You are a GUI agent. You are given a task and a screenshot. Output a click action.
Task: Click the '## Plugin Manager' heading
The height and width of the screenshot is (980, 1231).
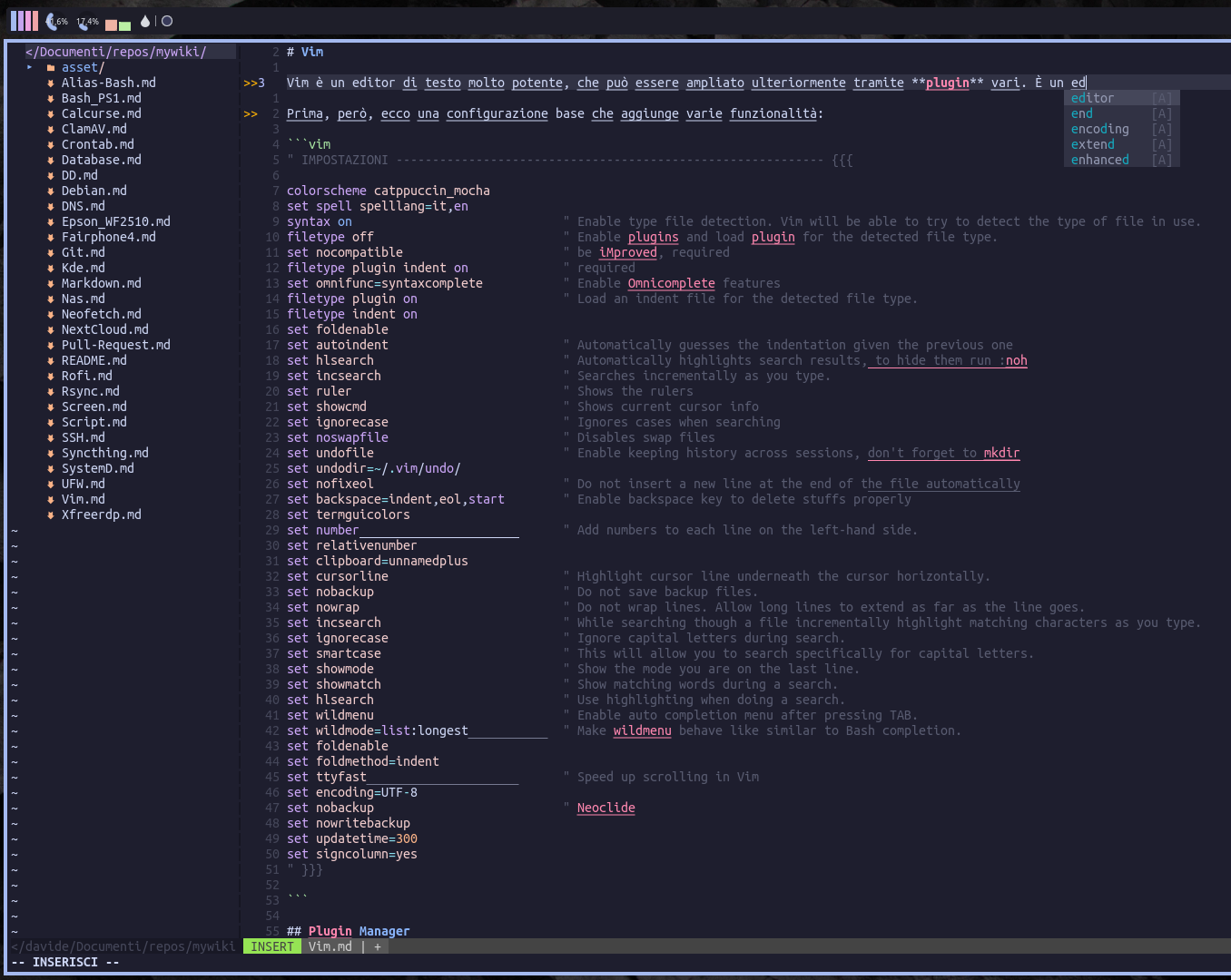click(349, 931)
